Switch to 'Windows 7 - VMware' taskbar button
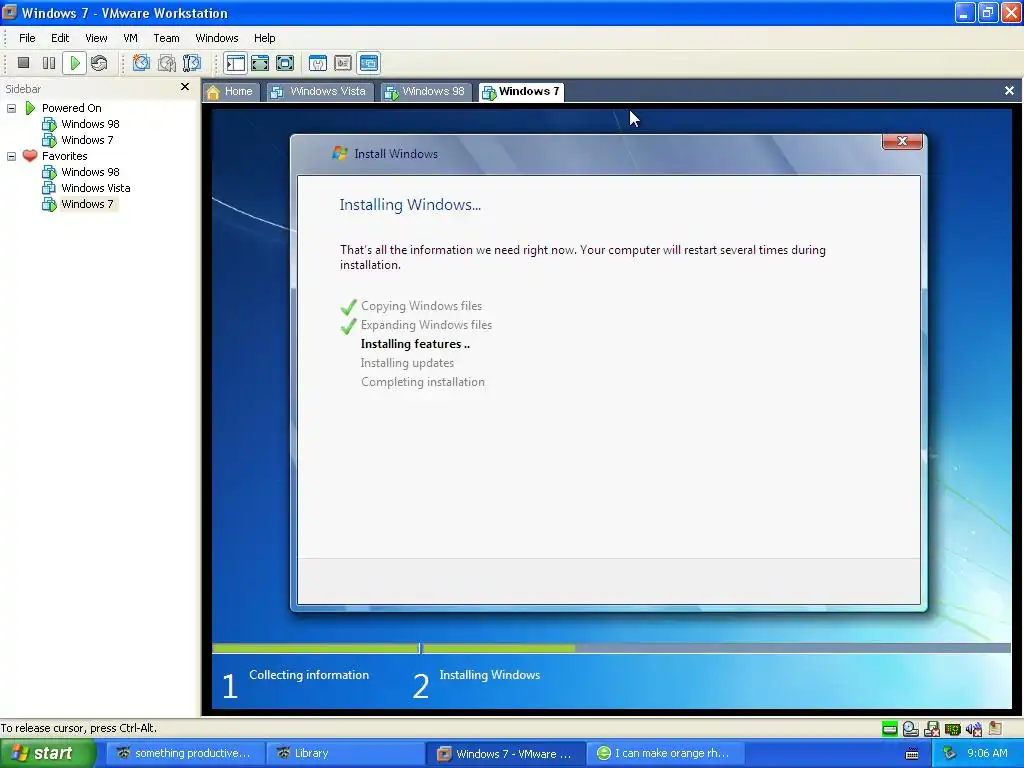 pyautogui.click(x=505, y=754)
